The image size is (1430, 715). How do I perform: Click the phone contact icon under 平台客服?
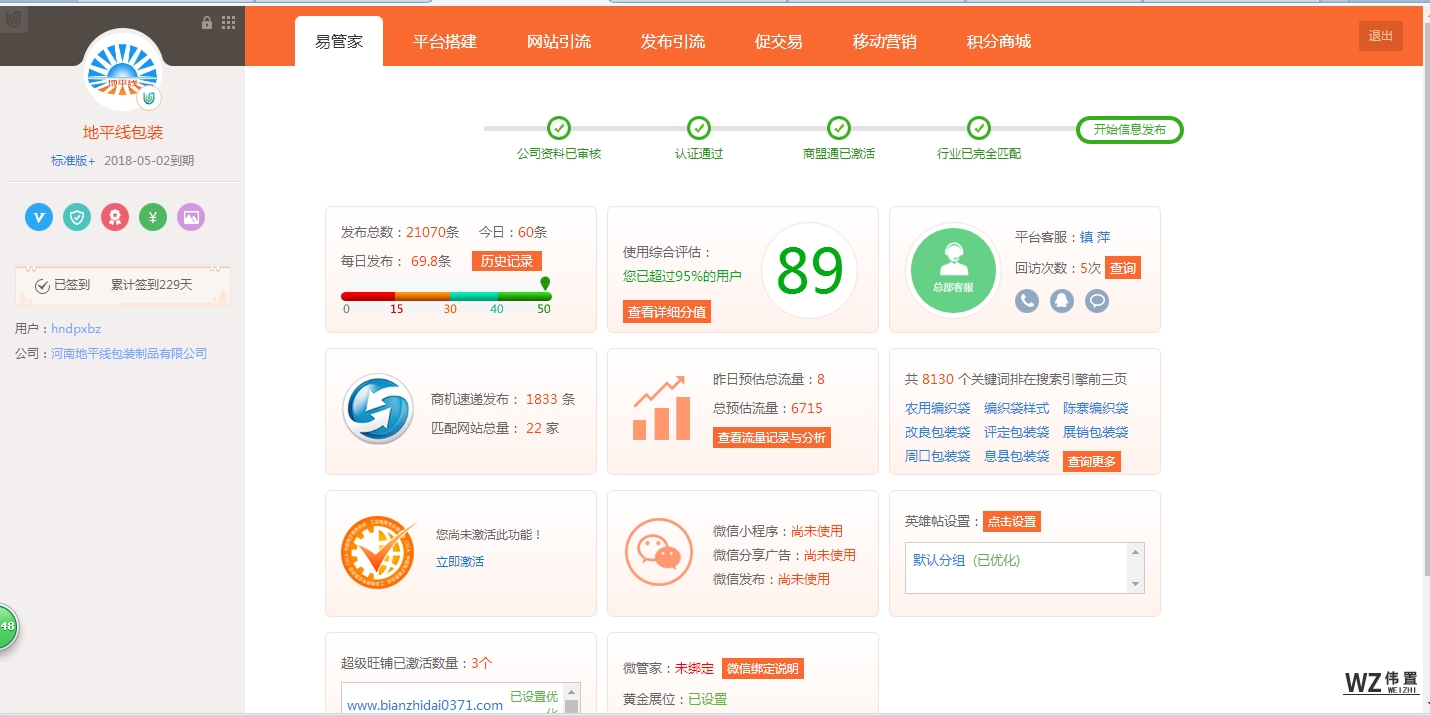click(1027, 300)
